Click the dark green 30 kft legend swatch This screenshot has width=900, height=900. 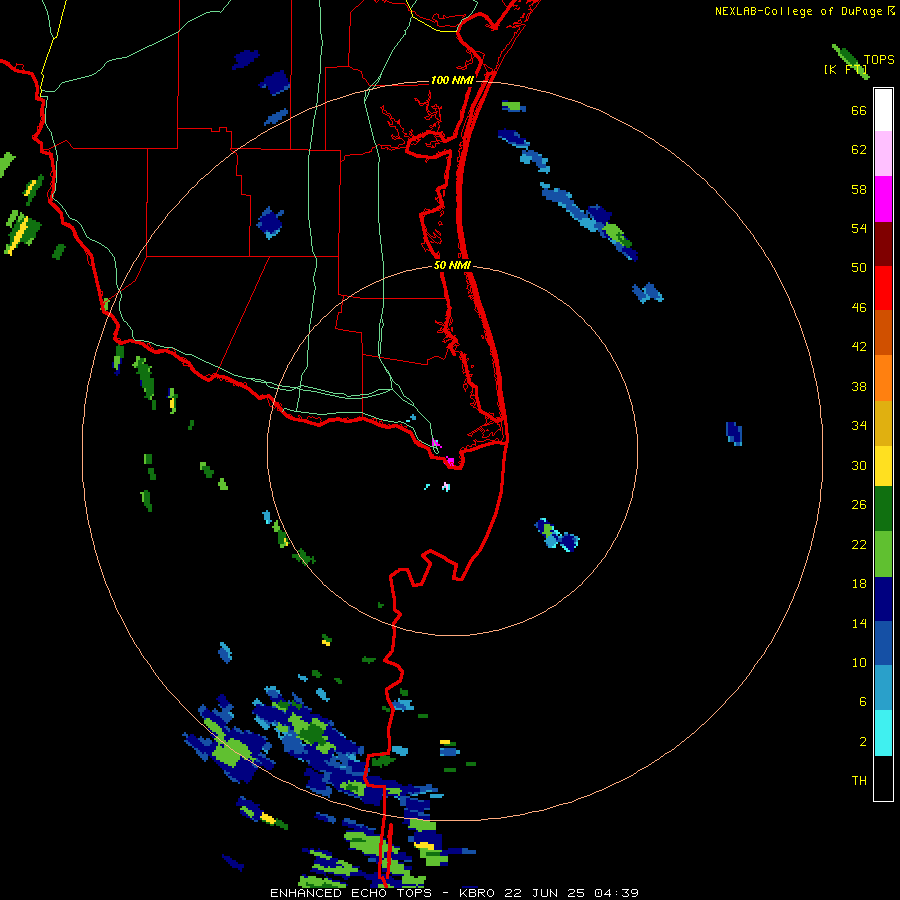(883, 509)
